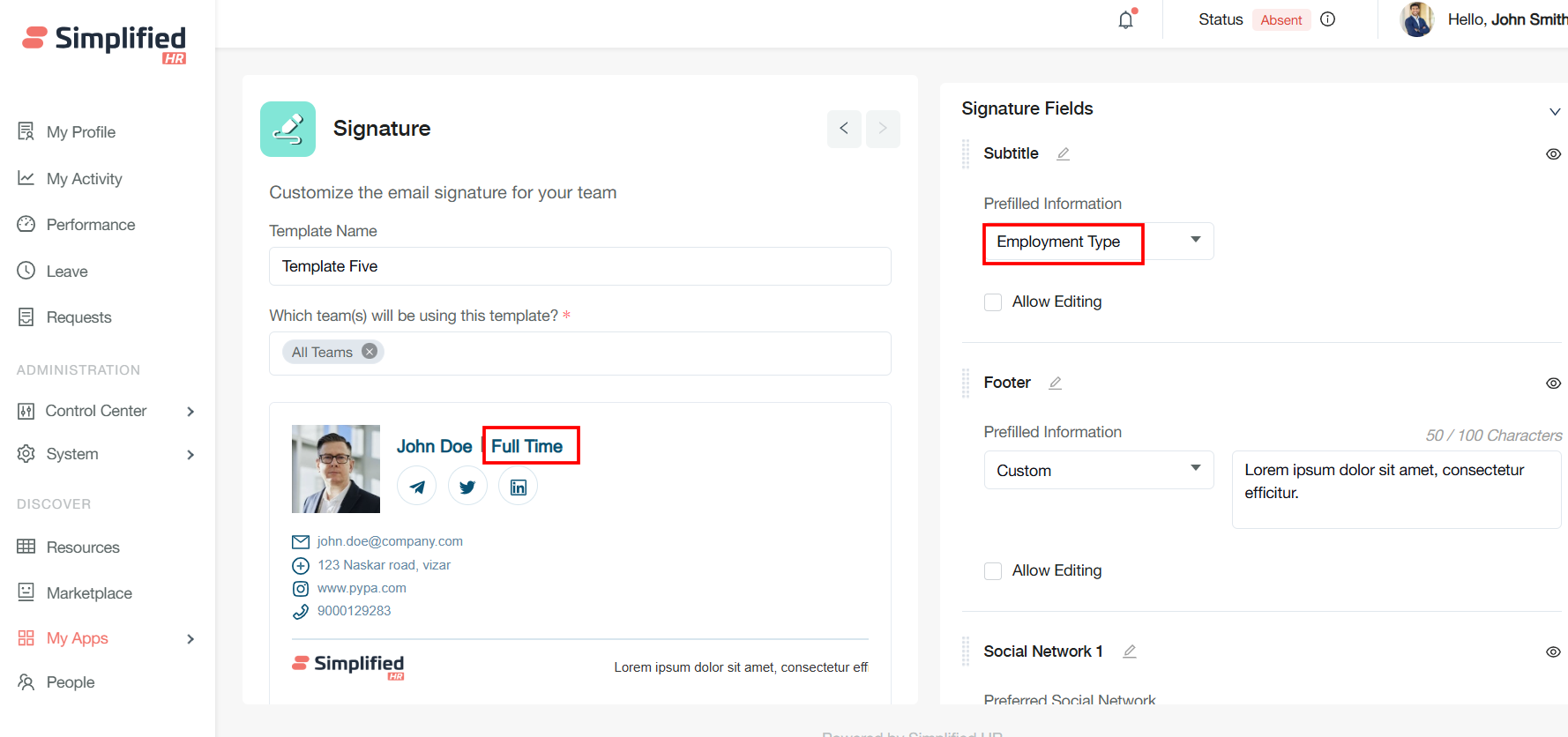Click the Twitter icon in signature preview

[x=467, y=487]
